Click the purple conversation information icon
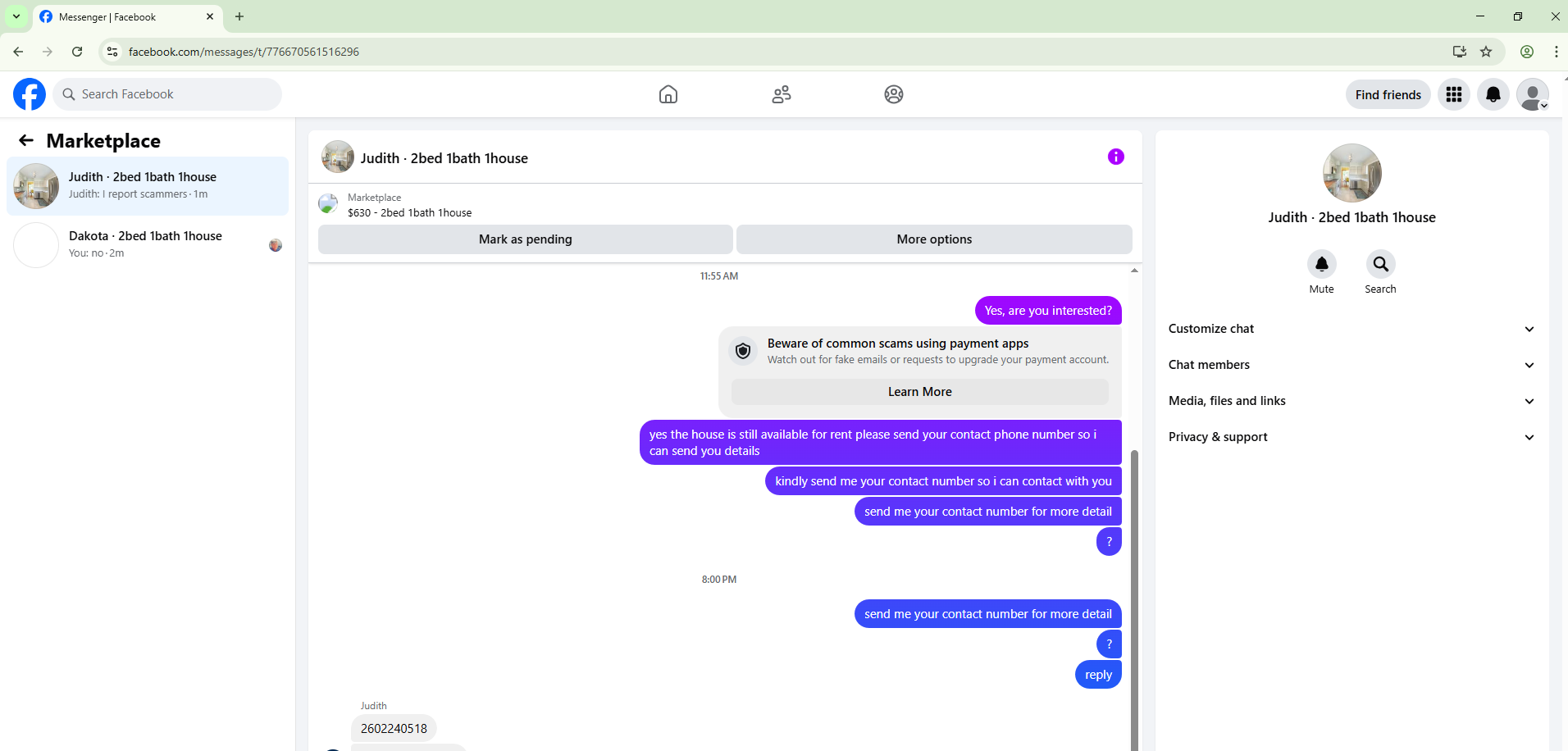1568x751 pixels. (x=1116, y=157)
